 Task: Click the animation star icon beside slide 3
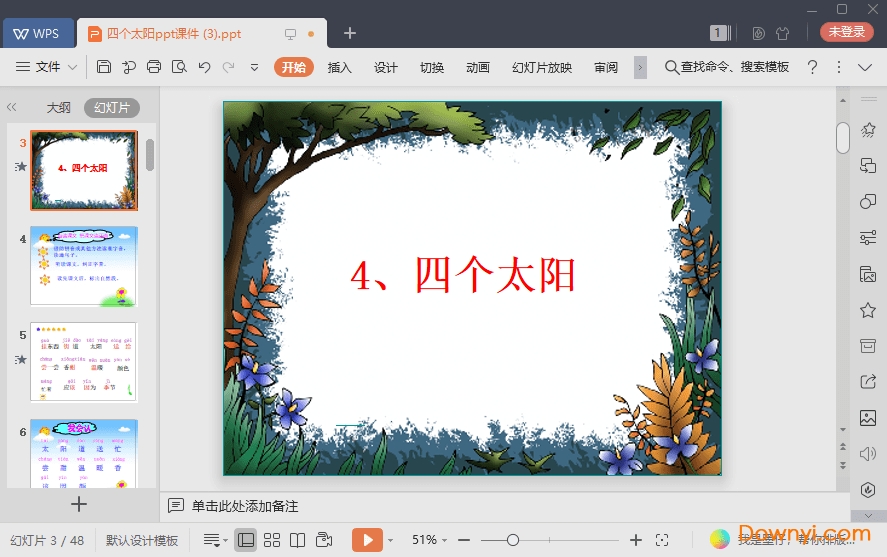[21, 166]
